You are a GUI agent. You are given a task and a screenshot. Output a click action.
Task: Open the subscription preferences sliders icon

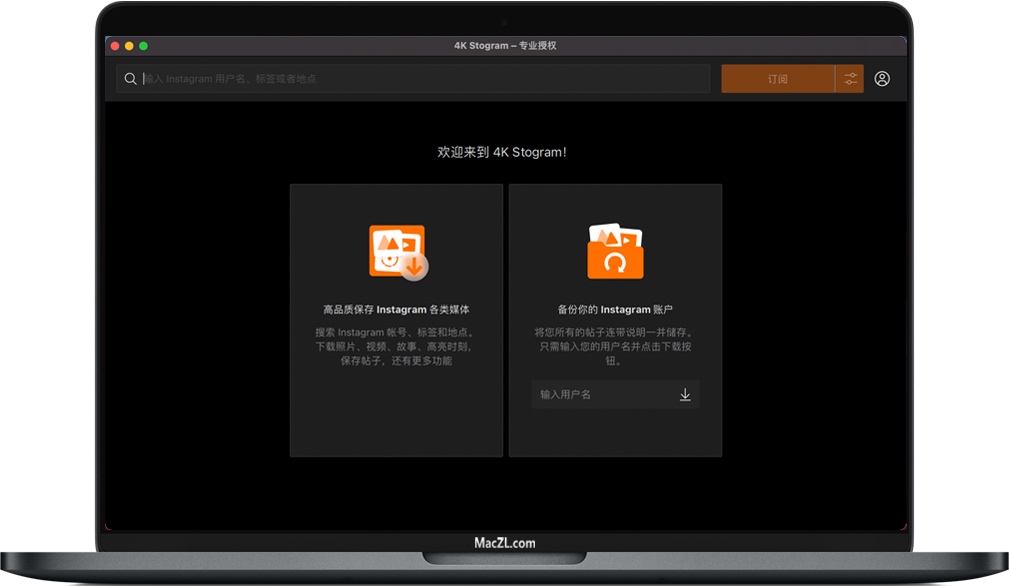[850, 79]
